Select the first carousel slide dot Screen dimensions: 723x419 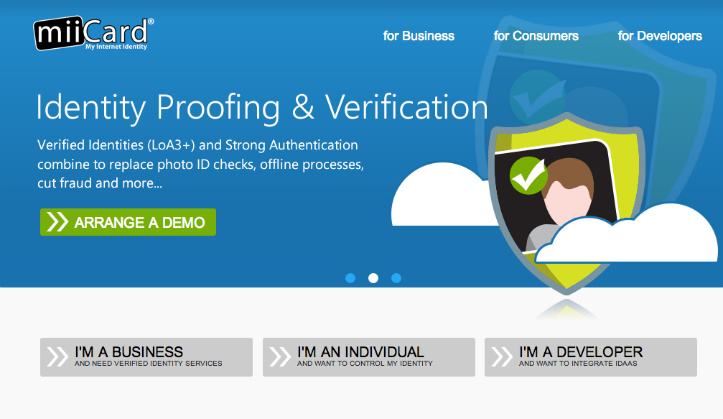tap(350, 278)
